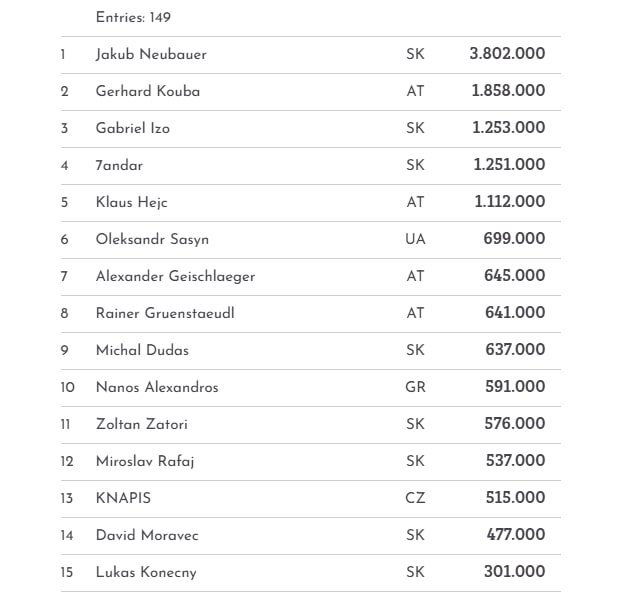Select the CZ country code
The height and width of the screenshot is (604, 617).
416,498
